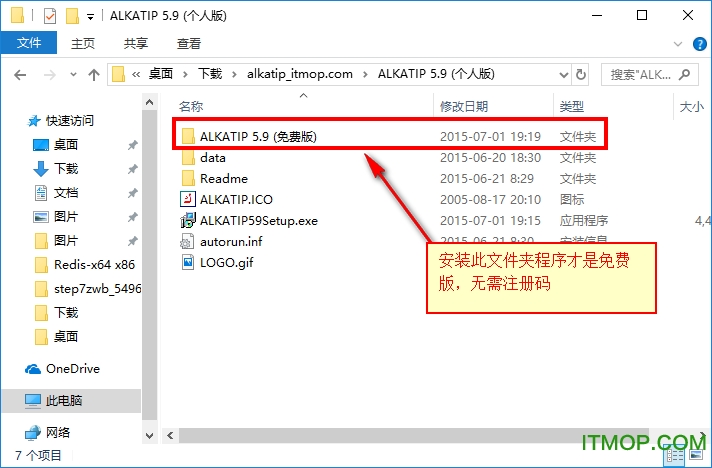The width and height of the screenshot is (712, 468).
Task: Switch to the 共享 ribbon tab
Action: pyautogui.click(x=136, y=44)
